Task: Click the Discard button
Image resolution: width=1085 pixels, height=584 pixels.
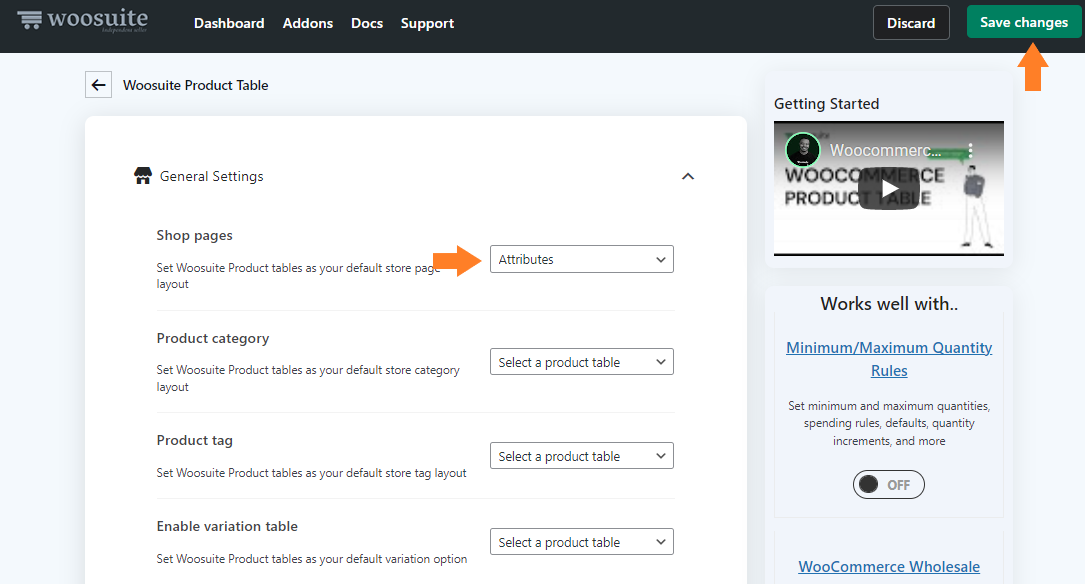Action: tap(911, 23)
